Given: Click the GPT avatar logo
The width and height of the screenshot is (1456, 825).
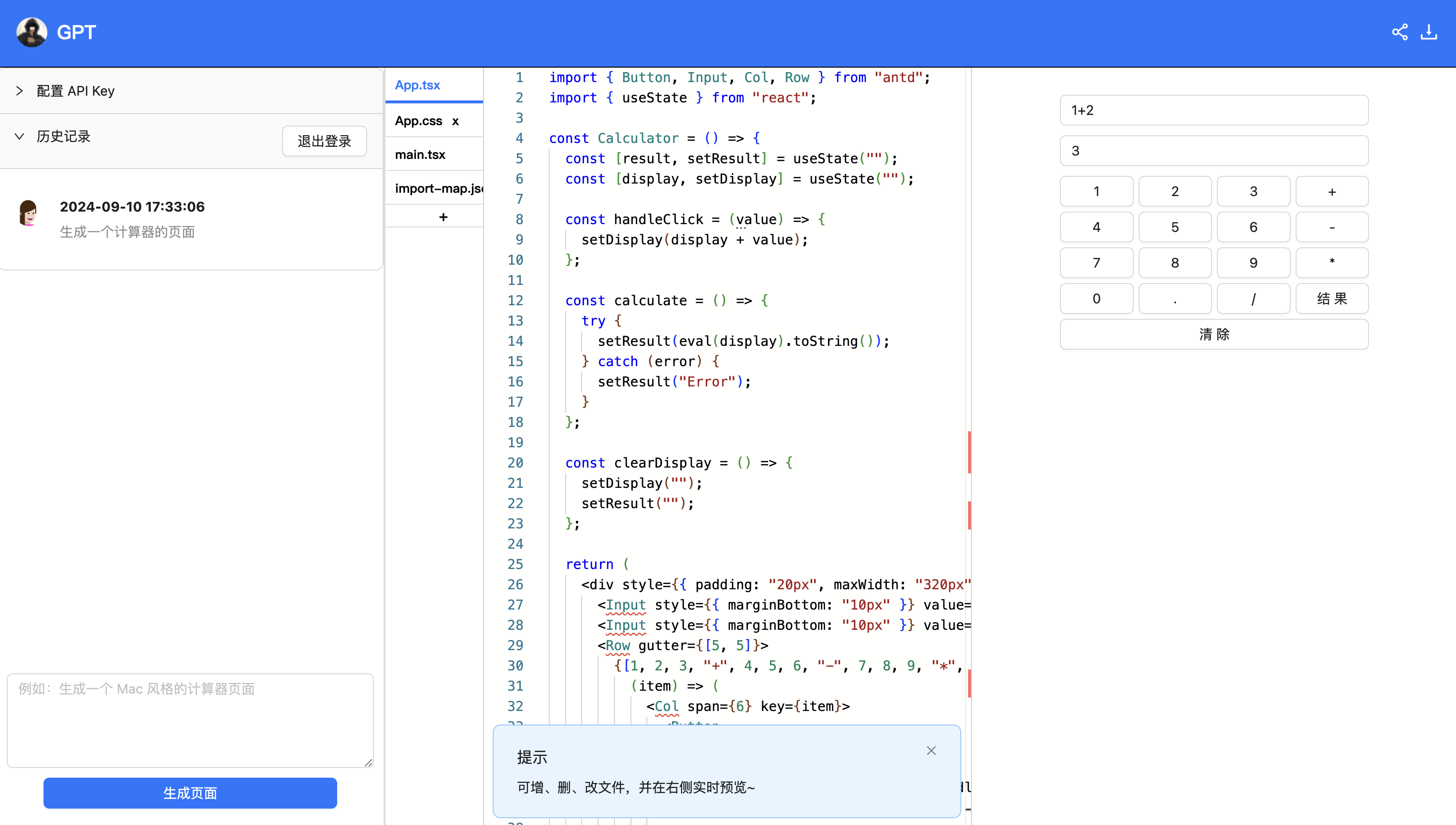Looking at the screenshot, I should 31,32.
